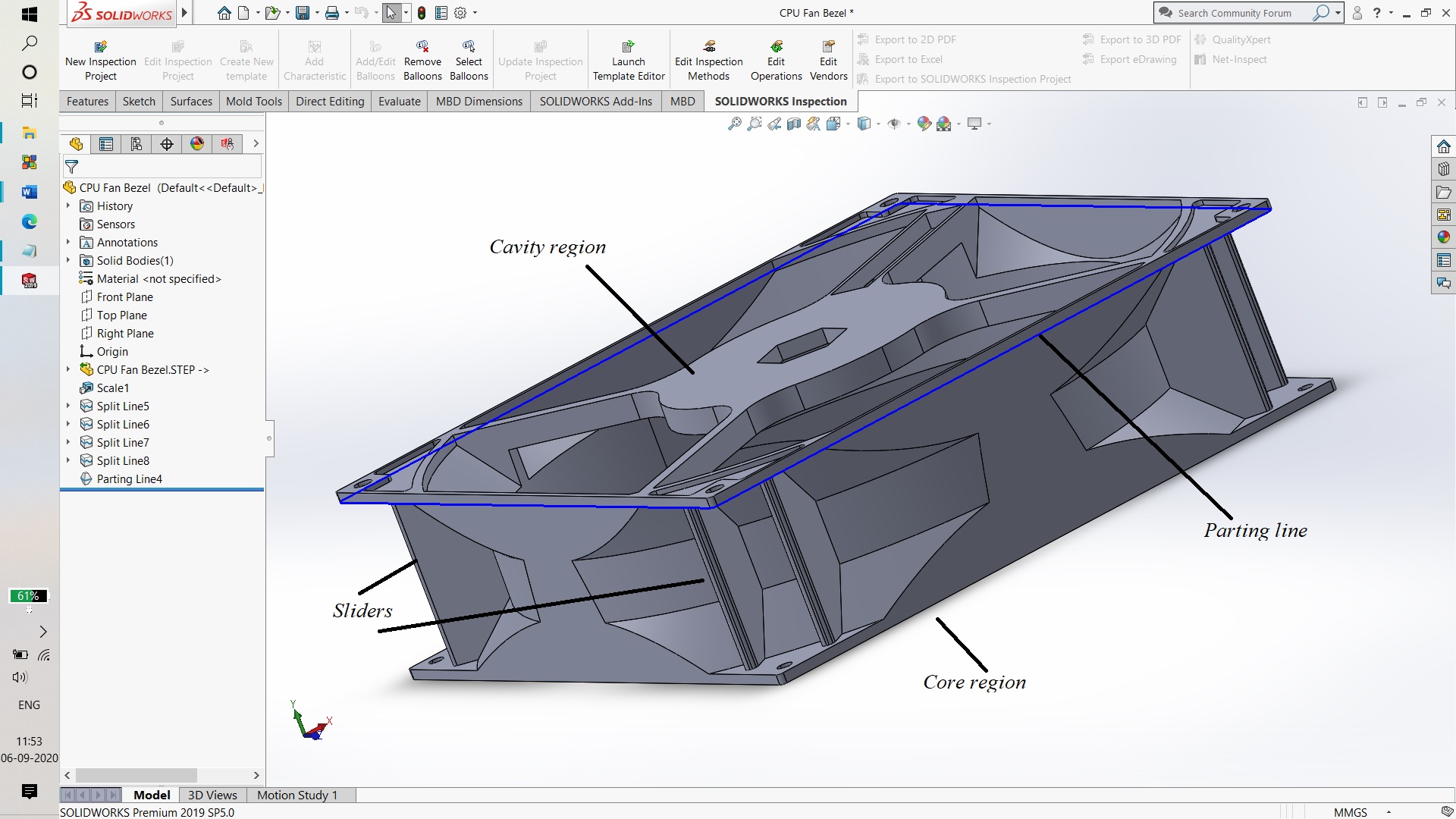Open the Launch Template Editor tool
Image resolution: width=1456 pixels, height=819 pixels.
pyautogui.click(x=629, y=58)
